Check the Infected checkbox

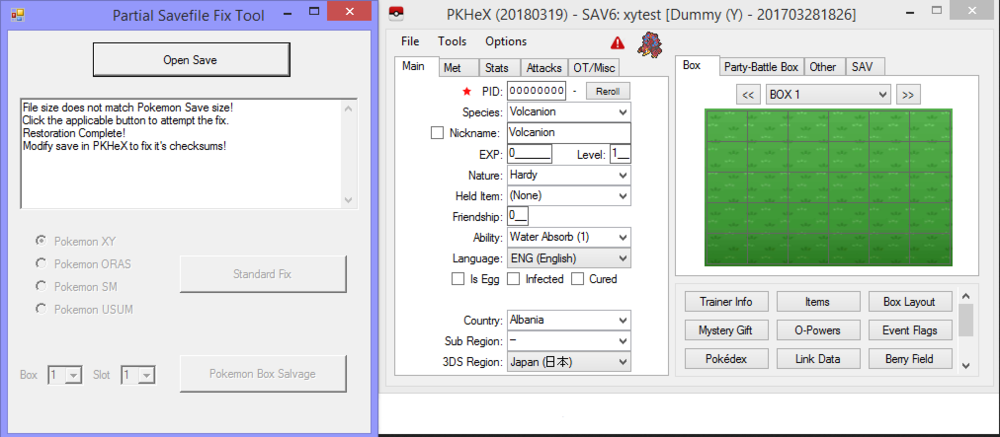coord(513,279)
